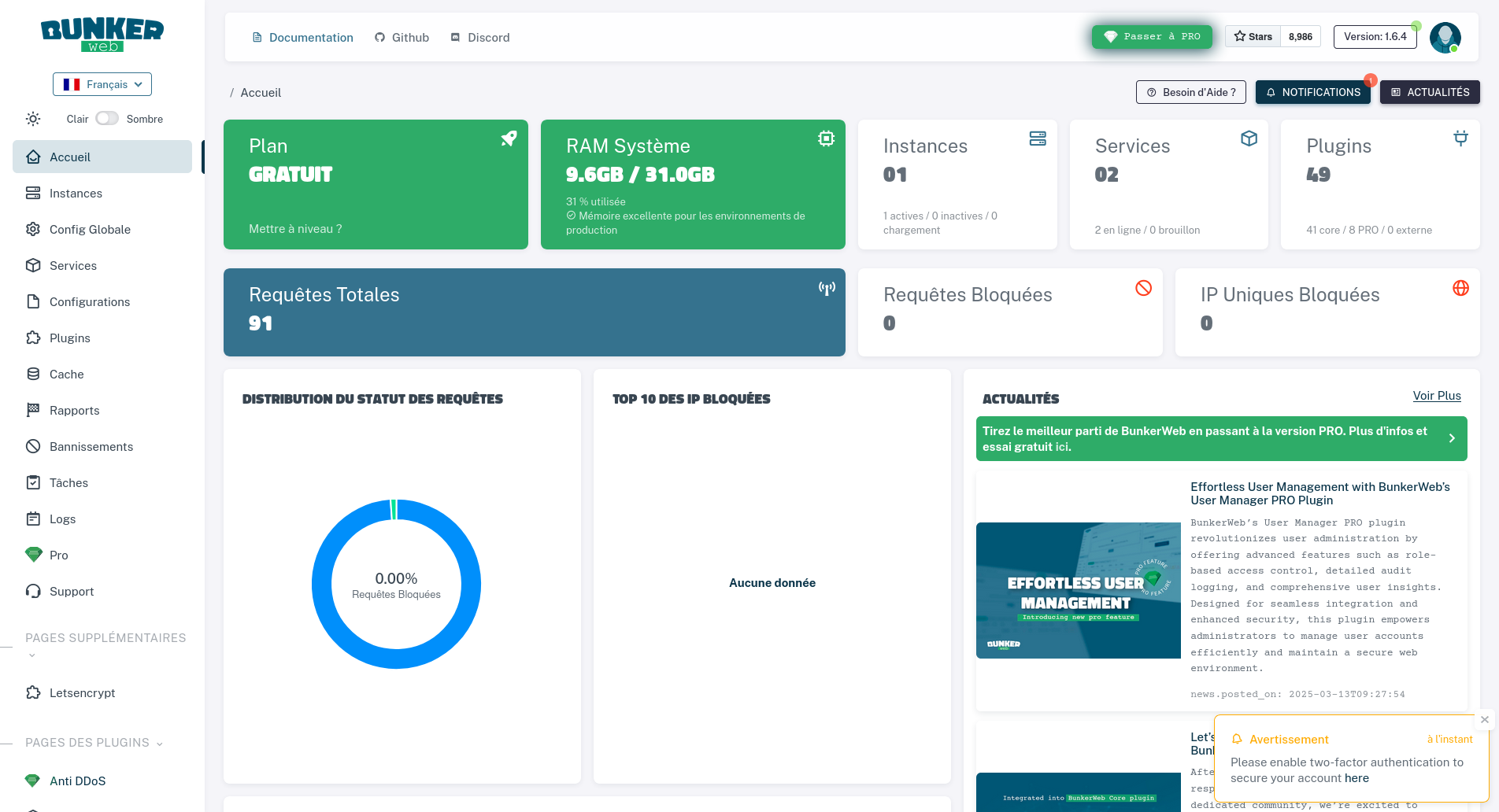Open the Anti DDoS plugin page
The width and height of the screenshot is (1499, 812).
[77, 781]
